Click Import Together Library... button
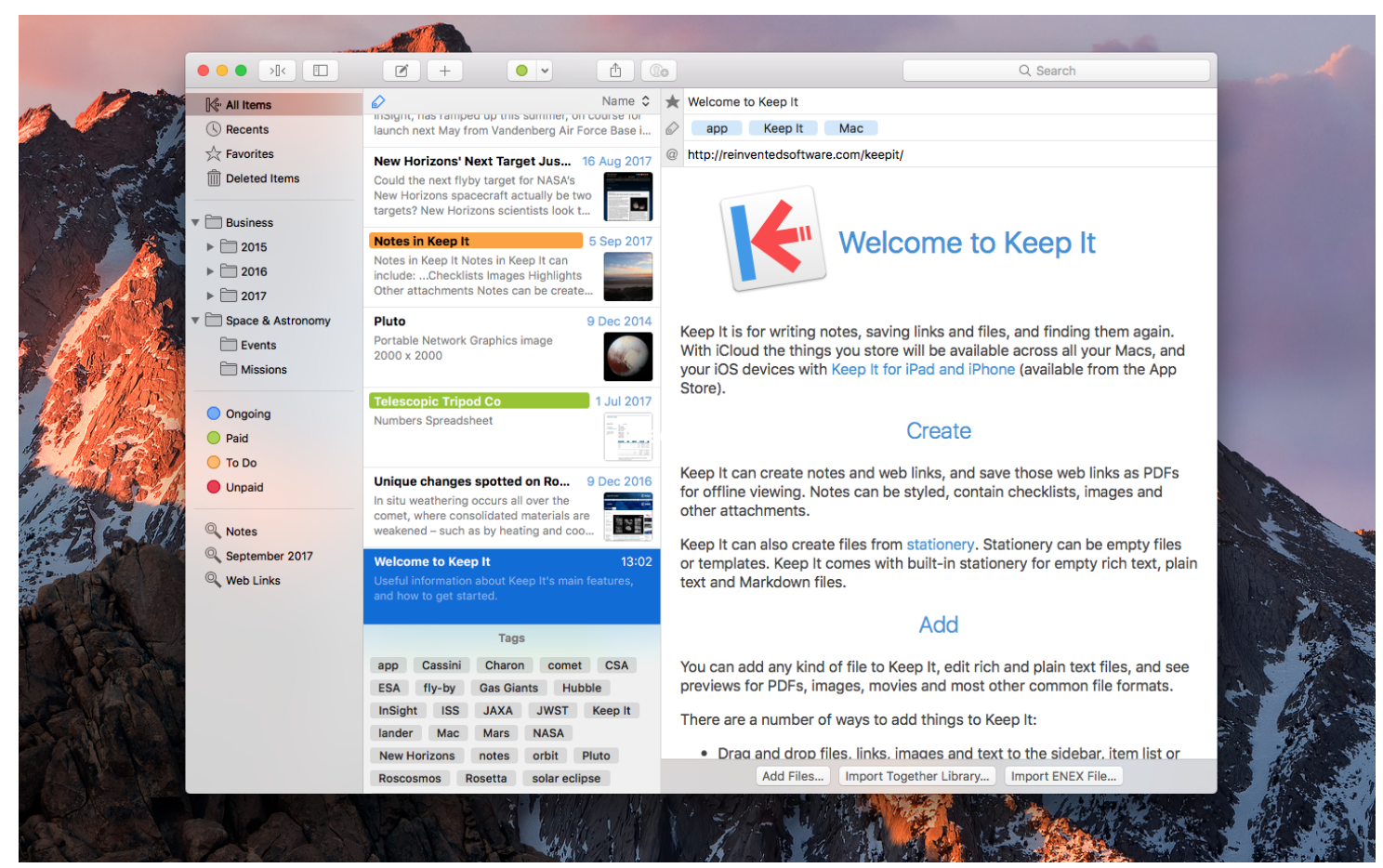The height and width of the screenshot is (868, 1383). (x=917, y=776)
